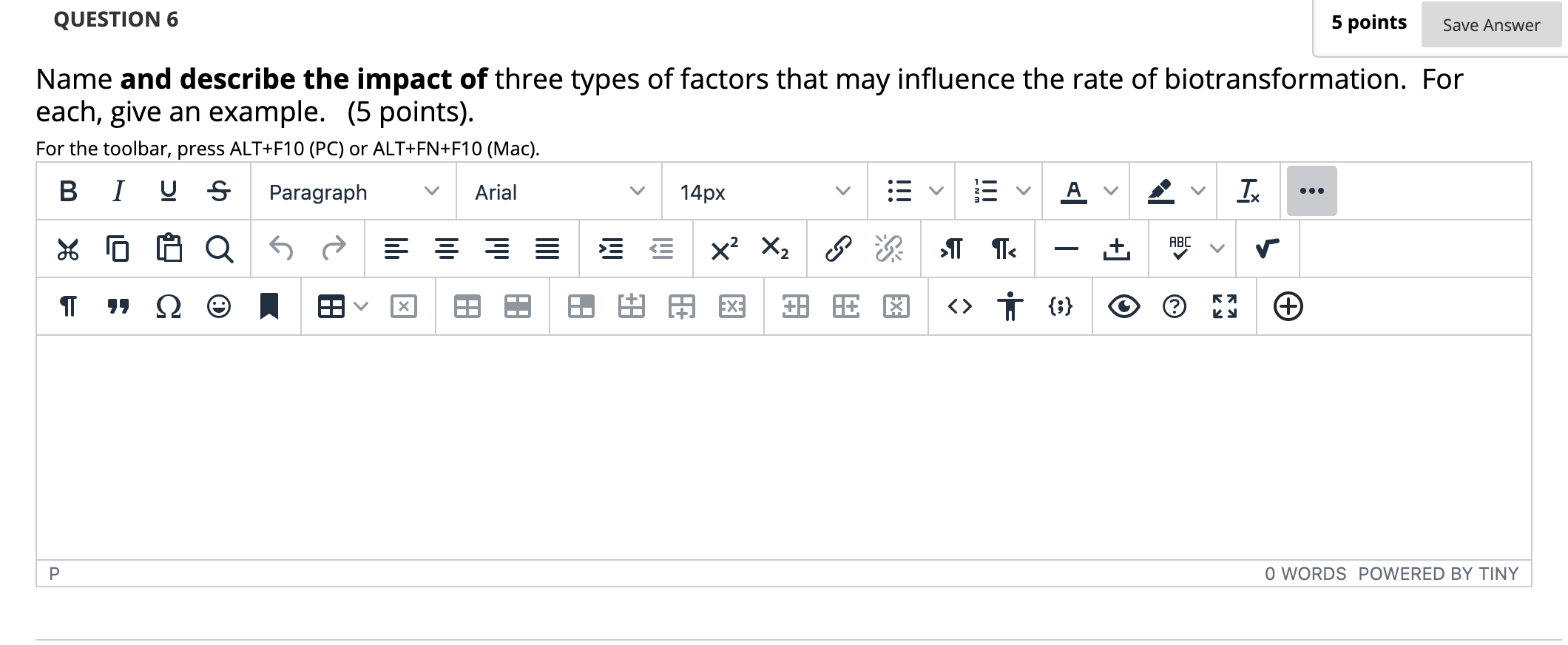The image size is (1568, 645).
Task: Insert a horizontal line
Action: (1066, 249)
